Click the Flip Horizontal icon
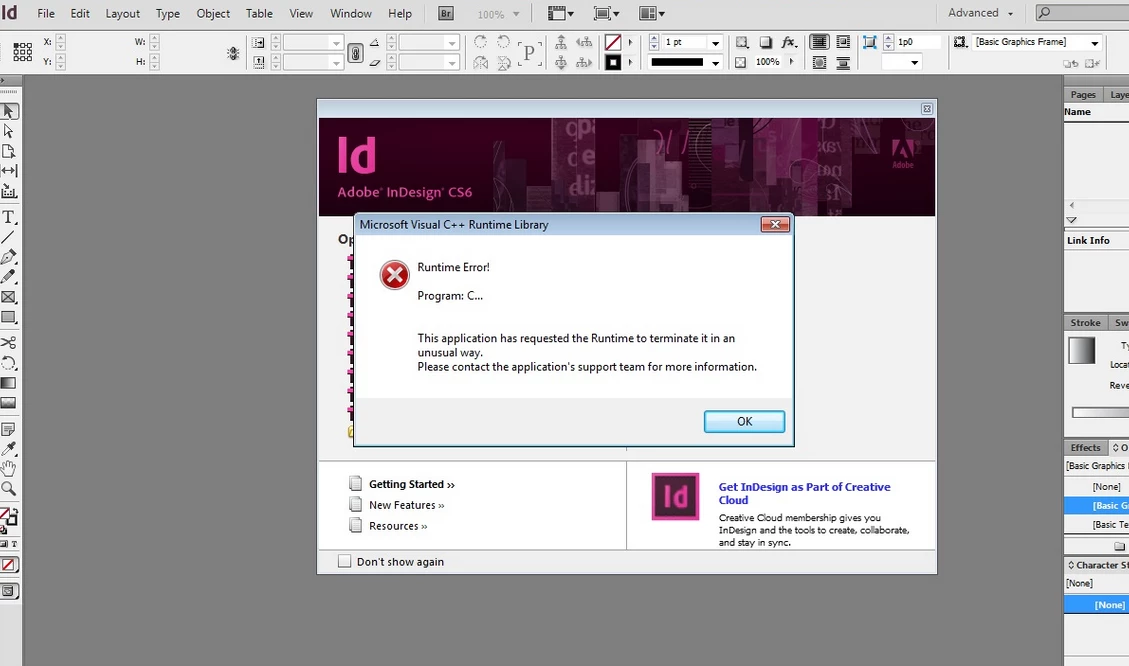The height and width of the screenshot is (666, 1129). click(x=480, y=63)
